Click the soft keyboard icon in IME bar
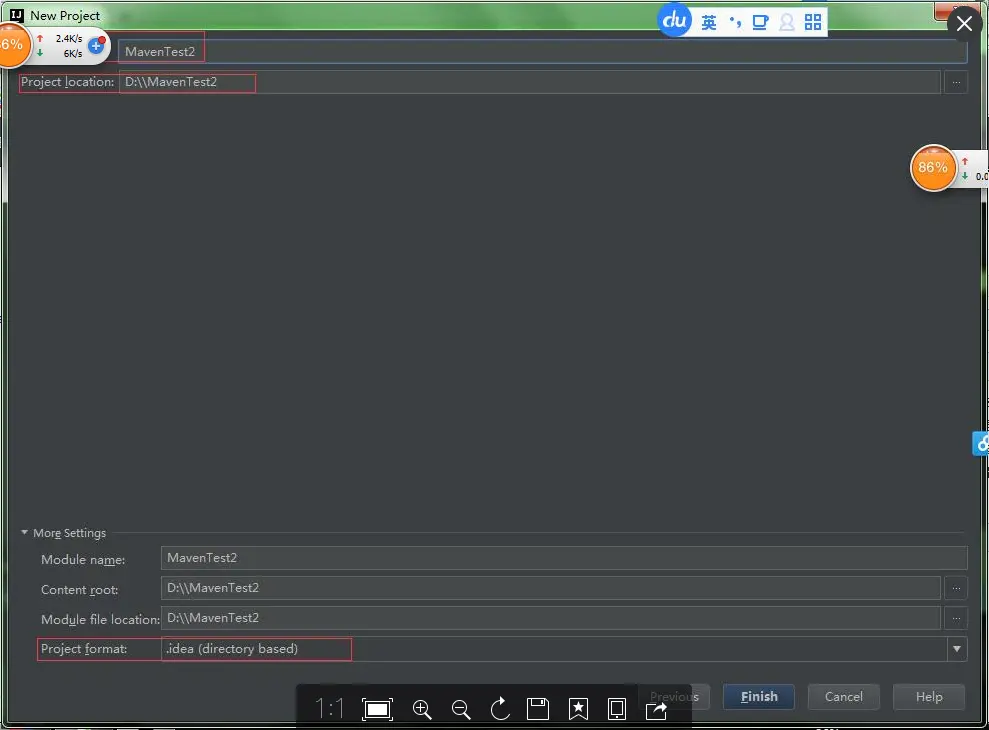 [x=761, y=23]
